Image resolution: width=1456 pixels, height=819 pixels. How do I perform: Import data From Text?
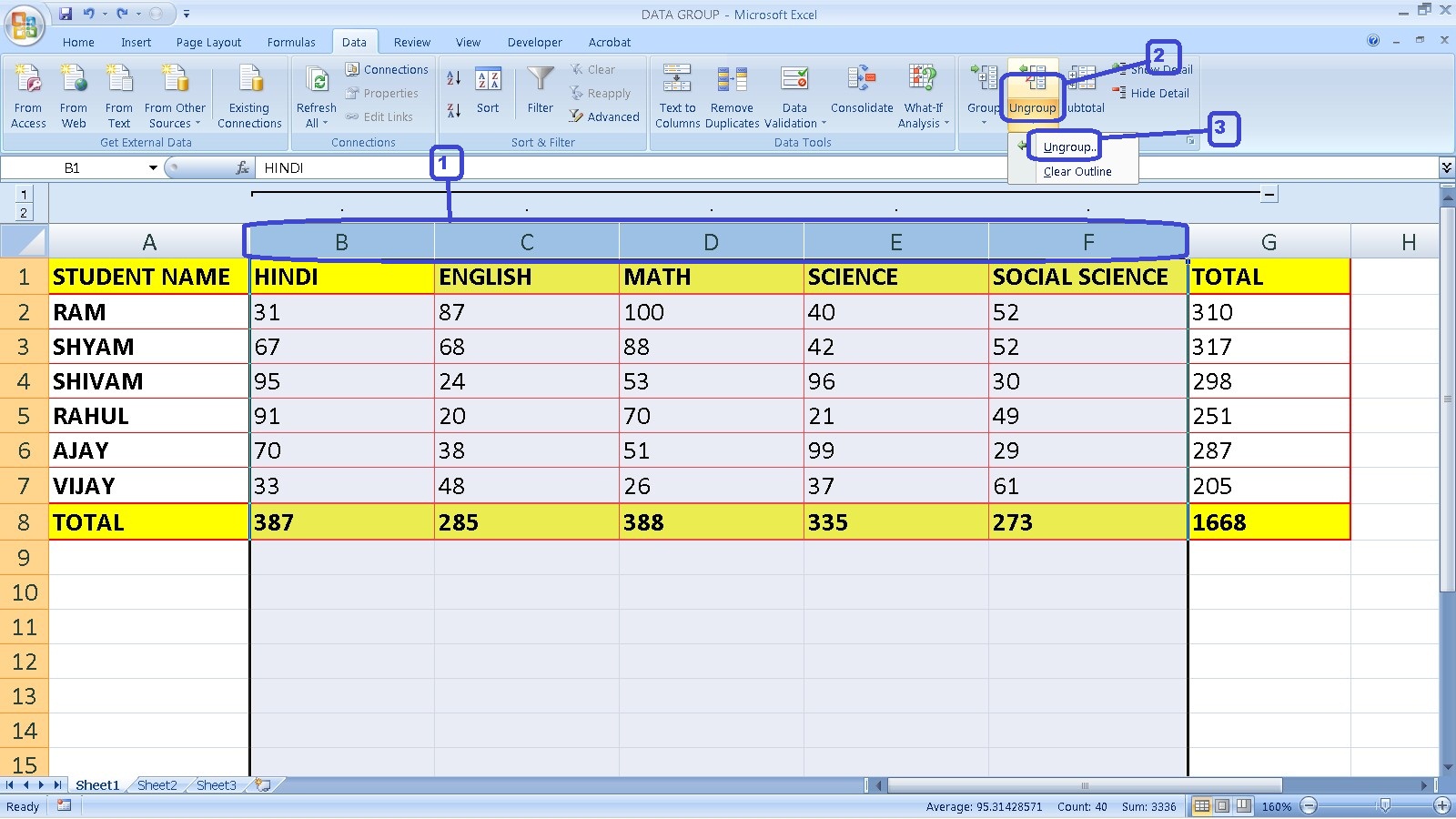coord(119,96)
